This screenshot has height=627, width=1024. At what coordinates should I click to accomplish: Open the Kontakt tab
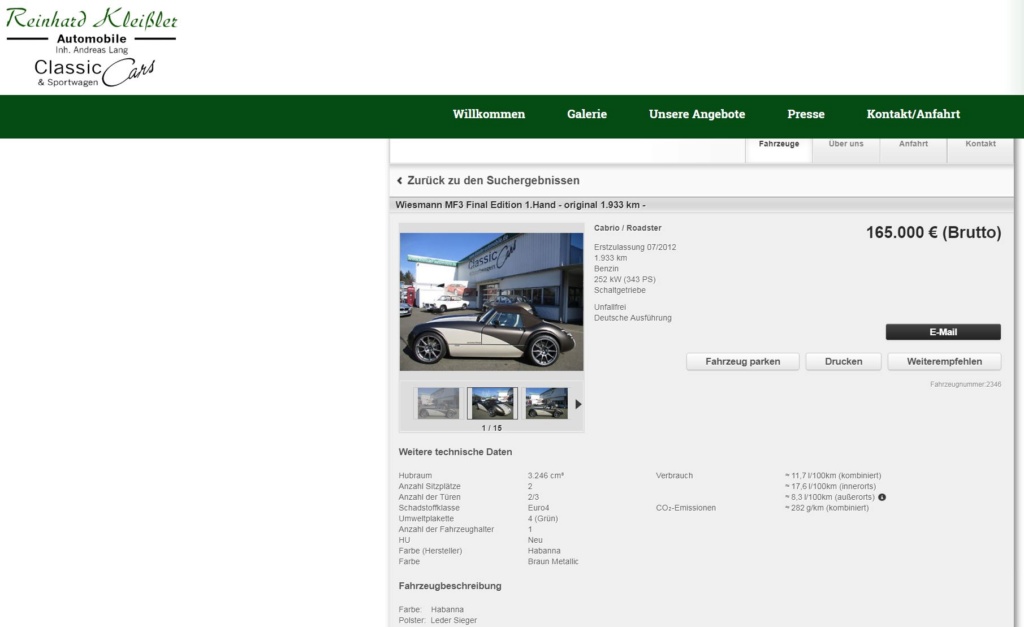pos(980,149)
